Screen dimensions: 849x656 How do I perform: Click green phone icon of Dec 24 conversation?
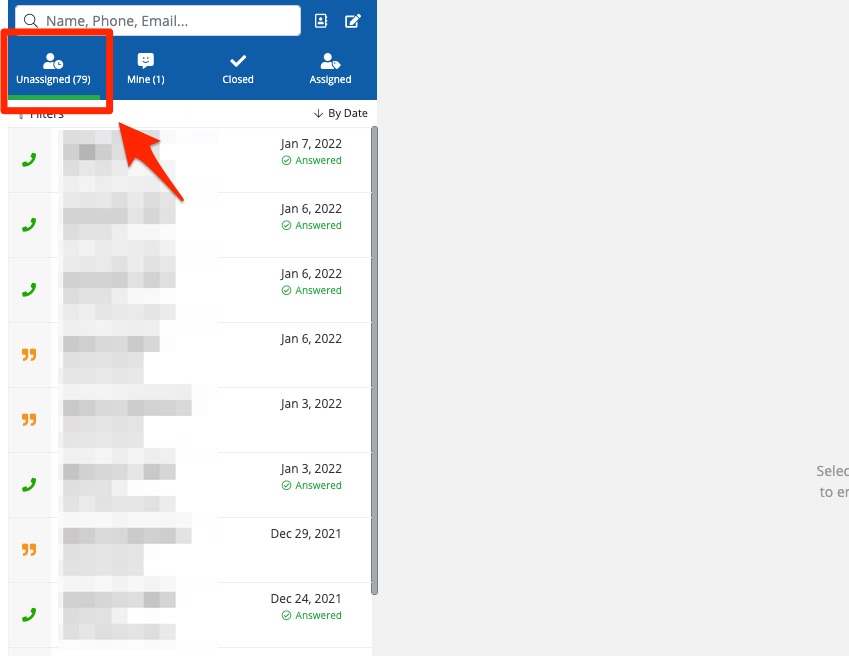[x=29, y=615]
